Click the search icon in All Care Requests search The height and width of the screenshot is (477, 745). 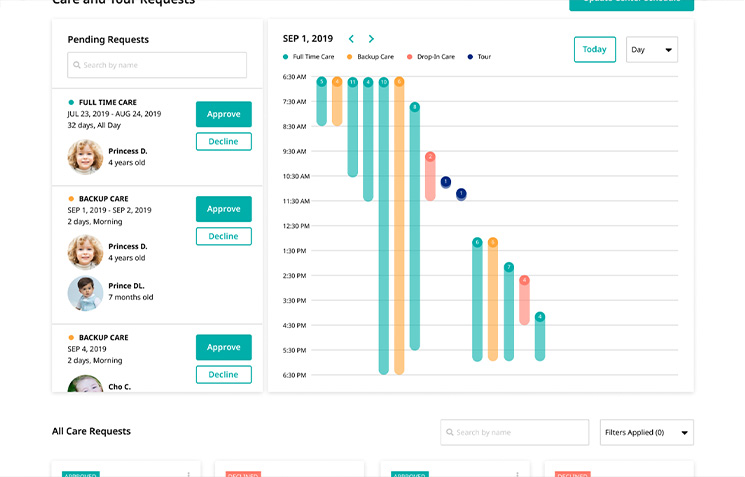point(449,432)
